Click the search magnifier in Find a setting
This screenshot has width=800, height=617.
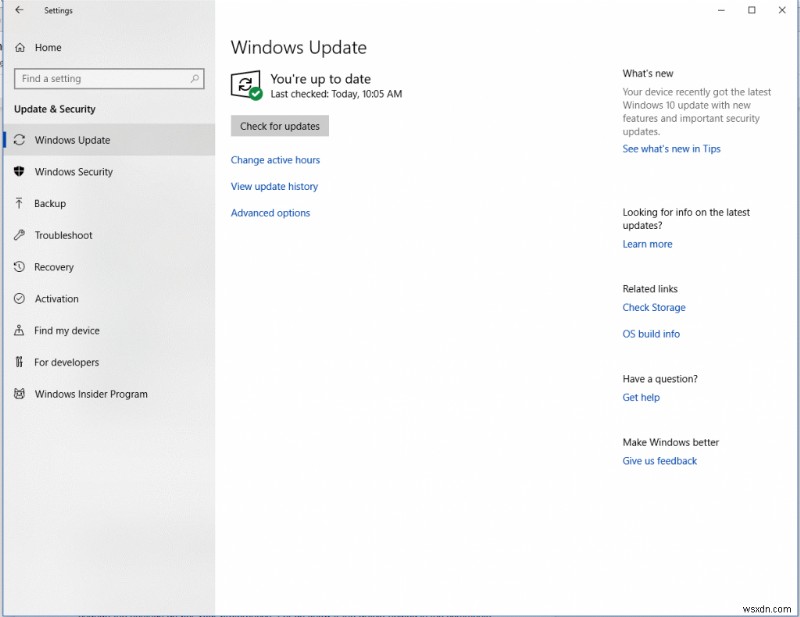(196, 78)
